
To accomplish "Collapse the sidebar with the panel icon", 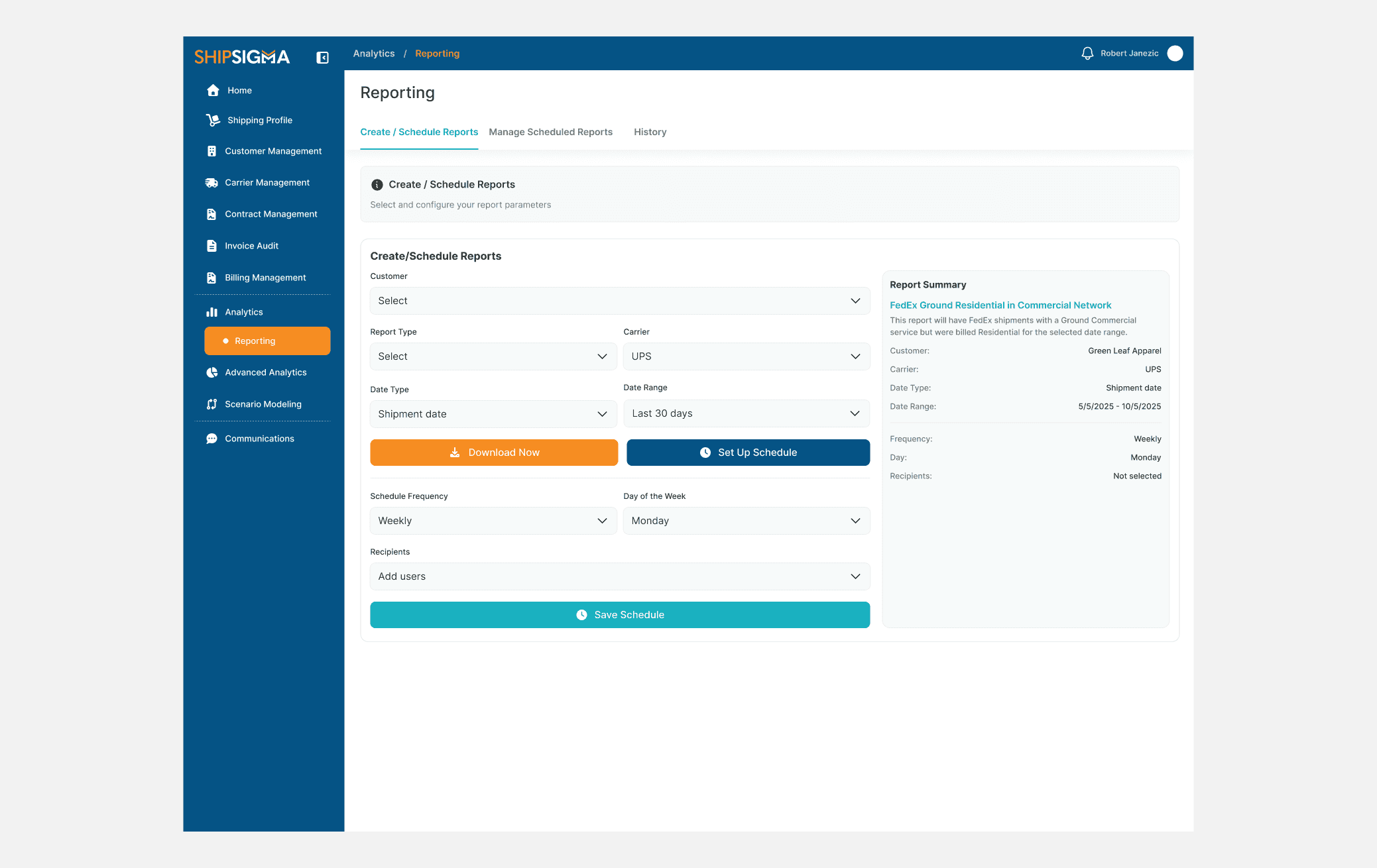I will (323, 58).
